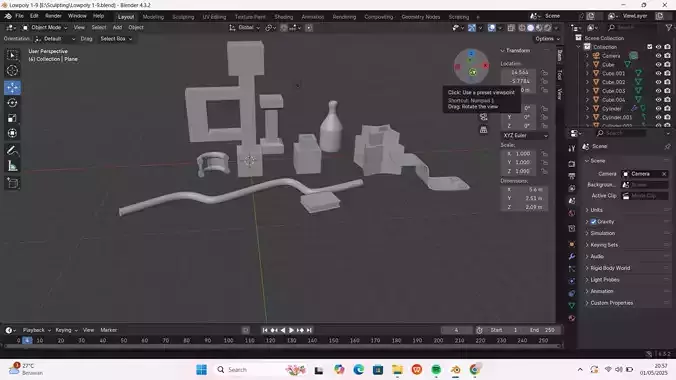Click the perspective/orthographic toggle icon in viewport
The image size is (676, 380).
coord(484,130)
